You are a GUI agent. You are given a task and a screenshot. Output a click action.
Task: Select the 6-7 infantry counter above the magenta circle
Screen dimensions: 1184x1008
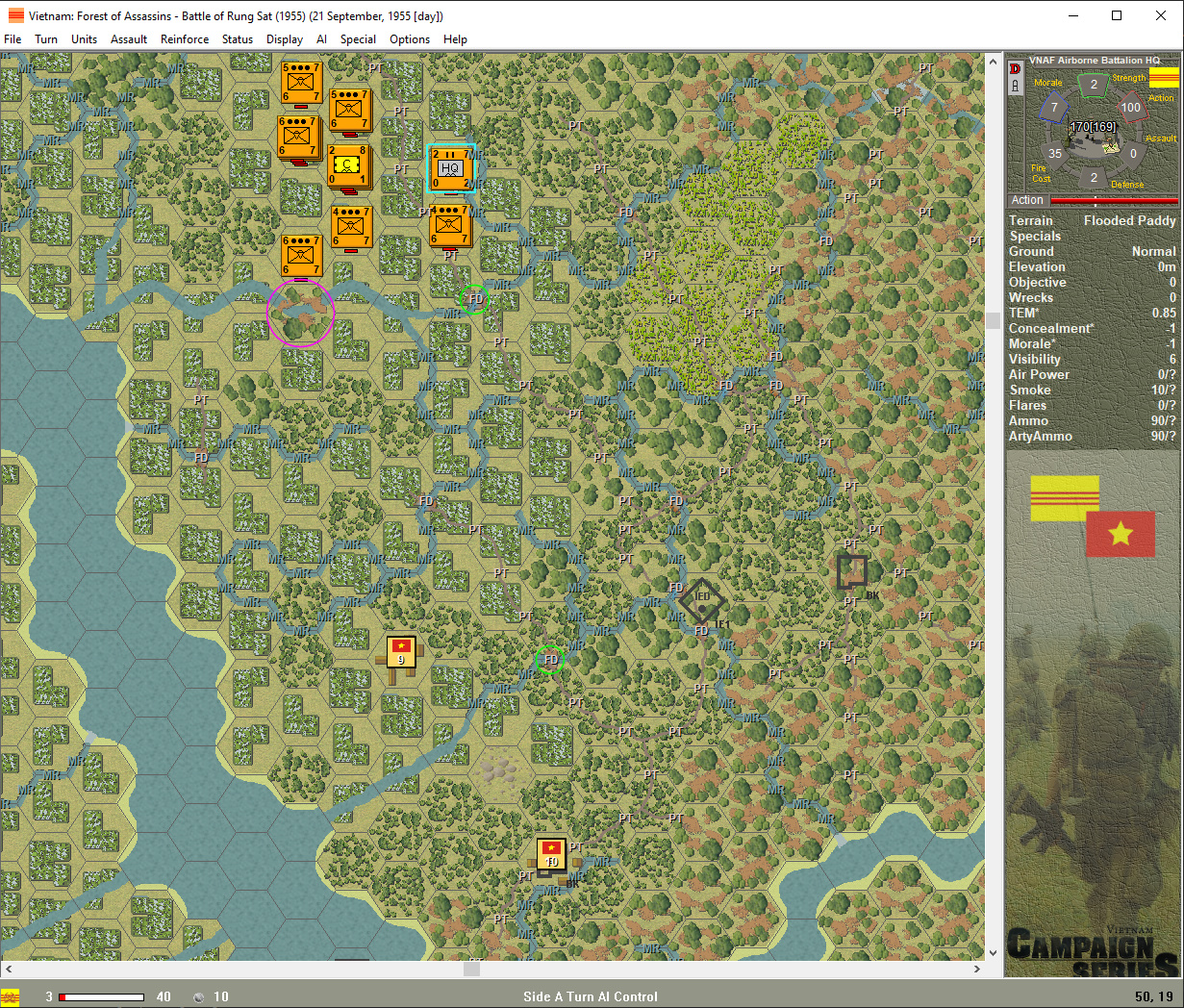(301, 255)
